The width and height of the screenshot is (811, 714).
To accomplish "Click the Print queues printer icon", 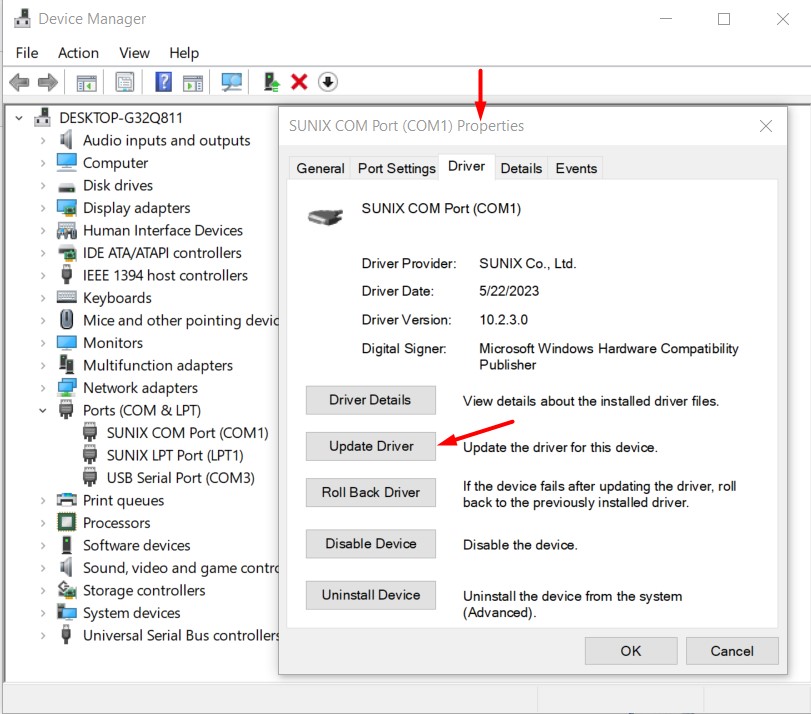I will (67, 500).
